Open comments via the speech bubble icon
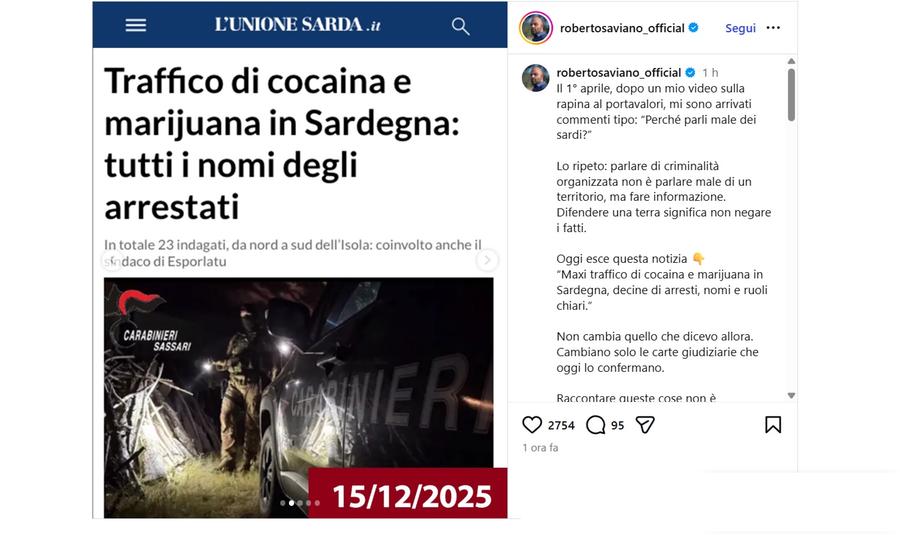The width and height of the screenshot is (900, 535). pyautogui.click(x=596, y=425)
